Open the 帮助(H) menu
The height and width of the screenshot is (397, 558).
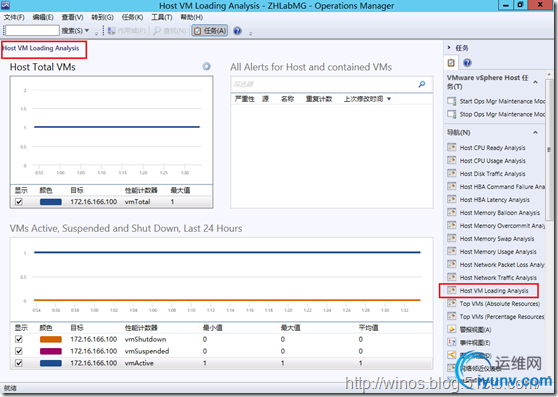[x=191, y=17]
